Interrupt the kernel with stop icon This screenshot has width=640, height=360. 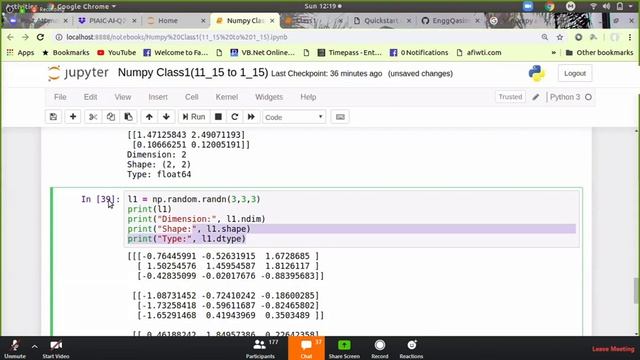218,117
